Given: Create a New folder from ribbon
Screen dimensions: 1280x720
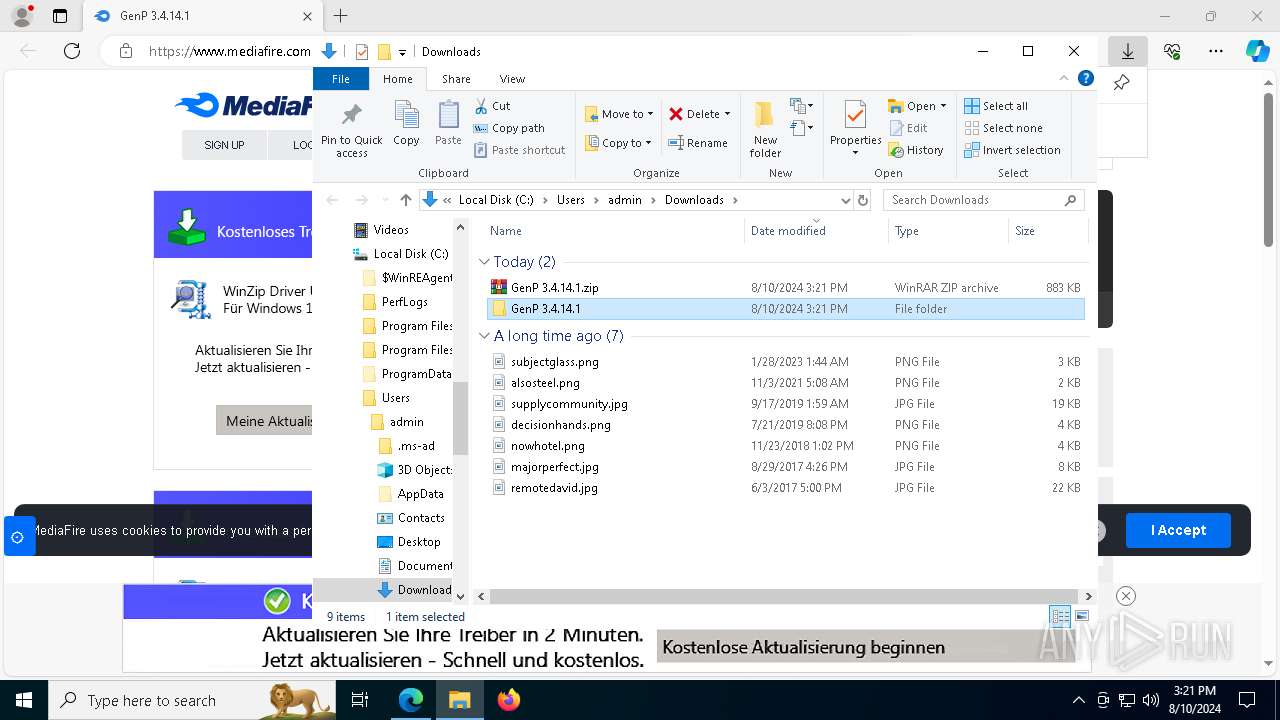Looking at the screenshot, I should click(x=765, y=128).
